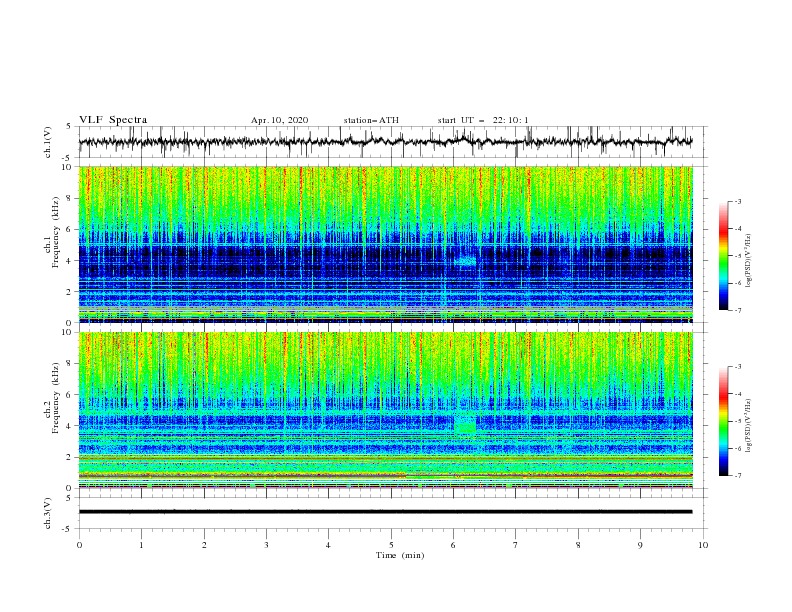Click the ch.1 frequency tick label "6"
The image size is (792, 612).
69,229
